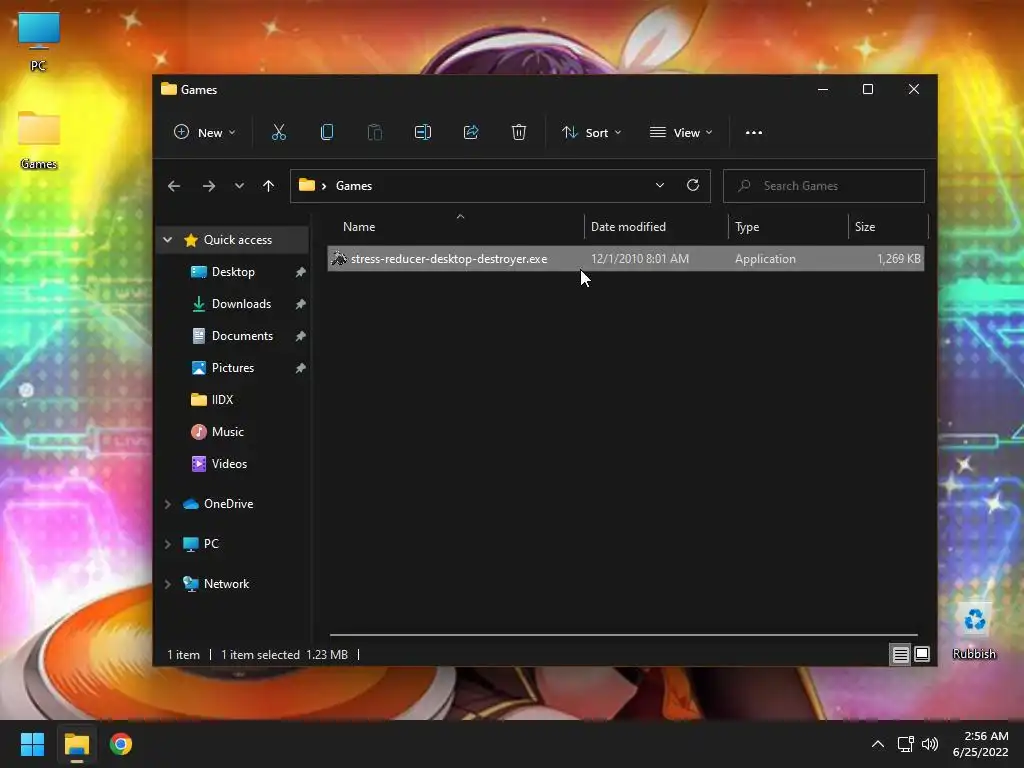The width and height of the screenshot is (1024, 768).
Task: Open the View options dropdown
Action: coord(681,133)
